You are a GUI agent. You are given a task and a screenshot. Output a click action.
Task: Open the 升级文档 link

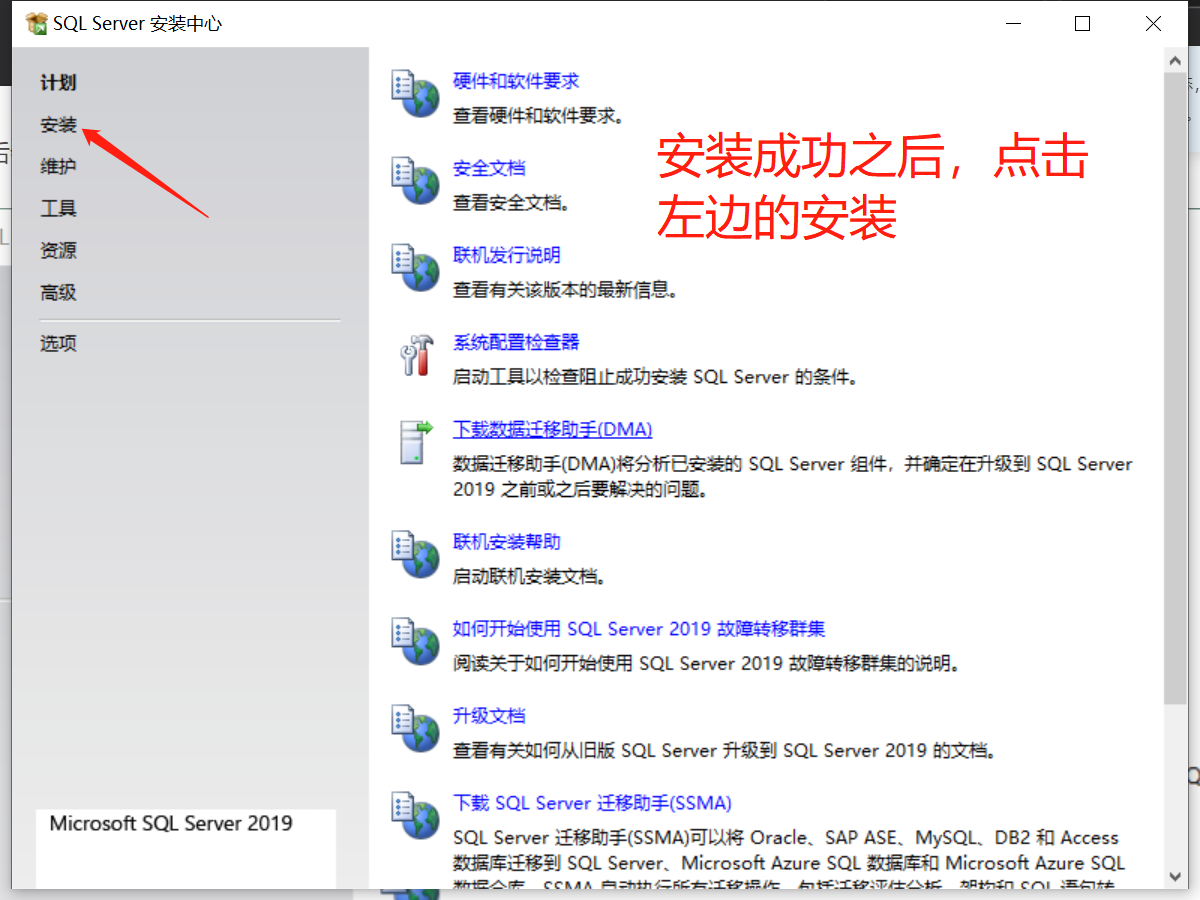[x=489, y=716]
